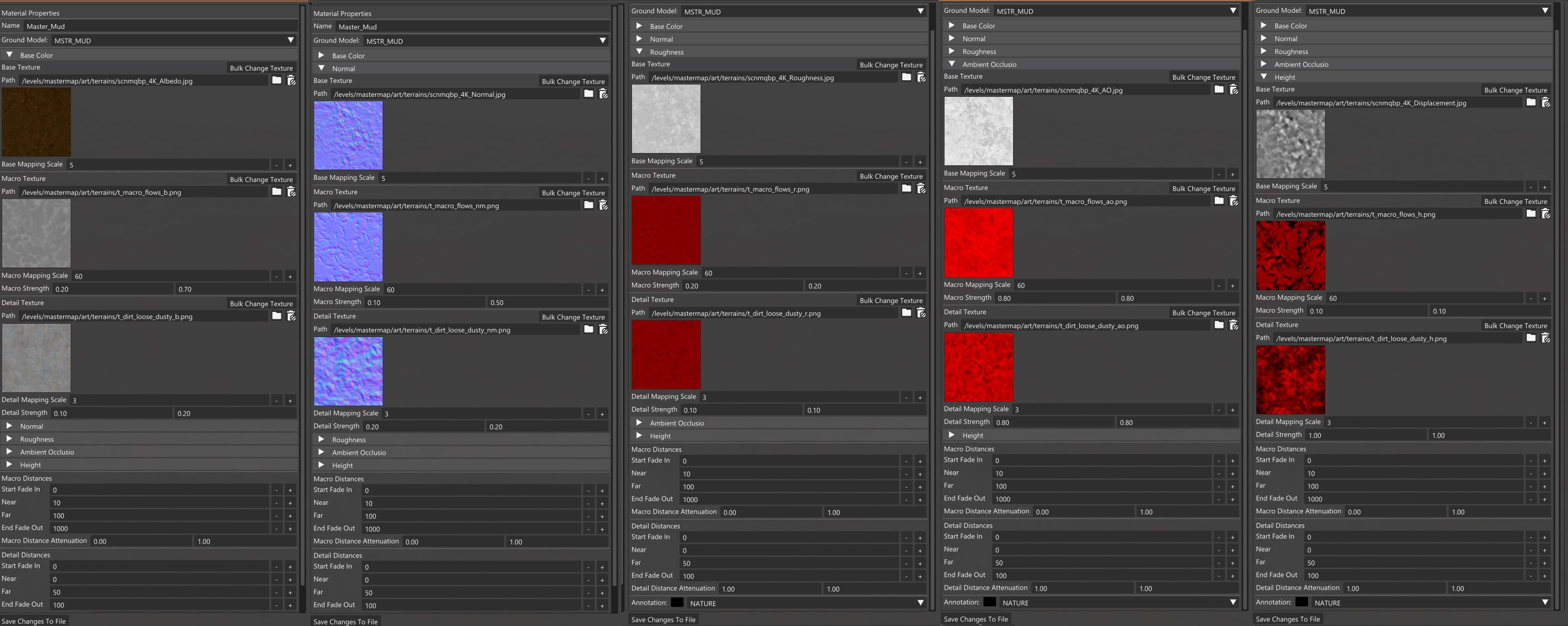Image resolution: width=1568 pixels, height=626 pixels.
Task: Remove t_dirt_loose_dusty_nm.png using its trash icon
Action: click(x=603, y=329)
